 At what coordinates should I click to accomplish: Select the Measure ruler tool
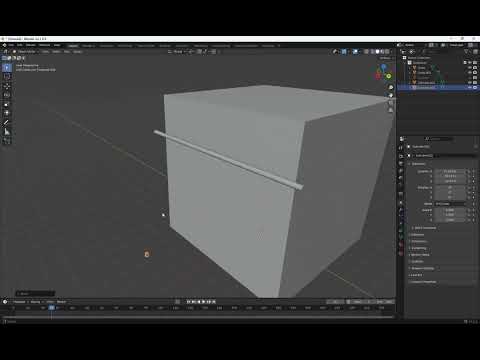pos(7,132)
